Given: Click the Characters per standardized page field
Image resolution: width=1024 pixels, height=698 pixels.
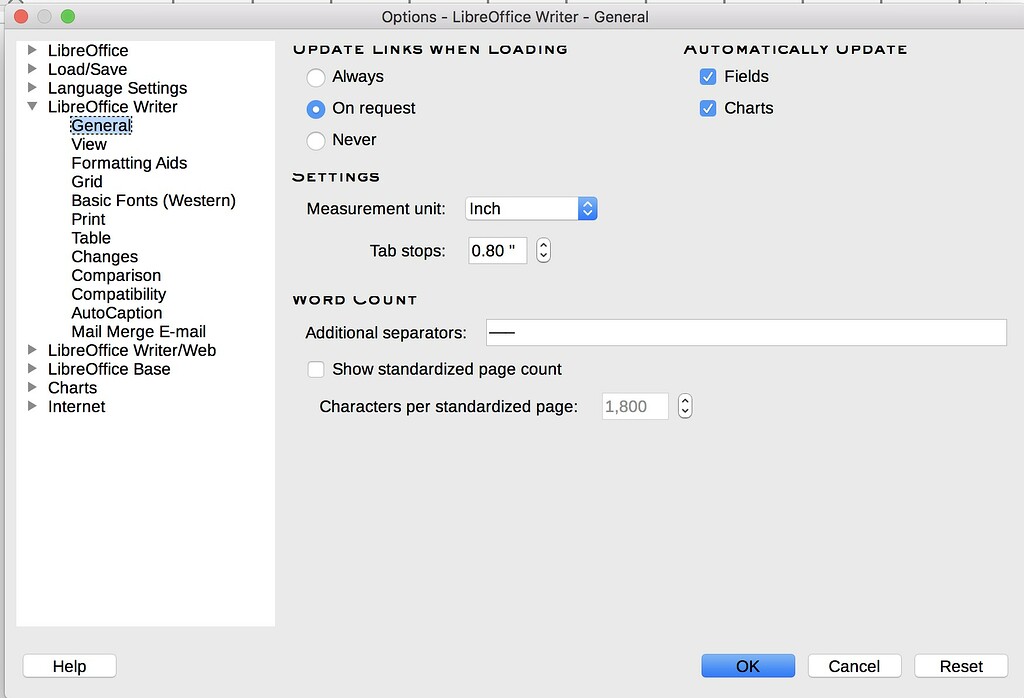Looking at the screenshot, I should click(635, 406).
